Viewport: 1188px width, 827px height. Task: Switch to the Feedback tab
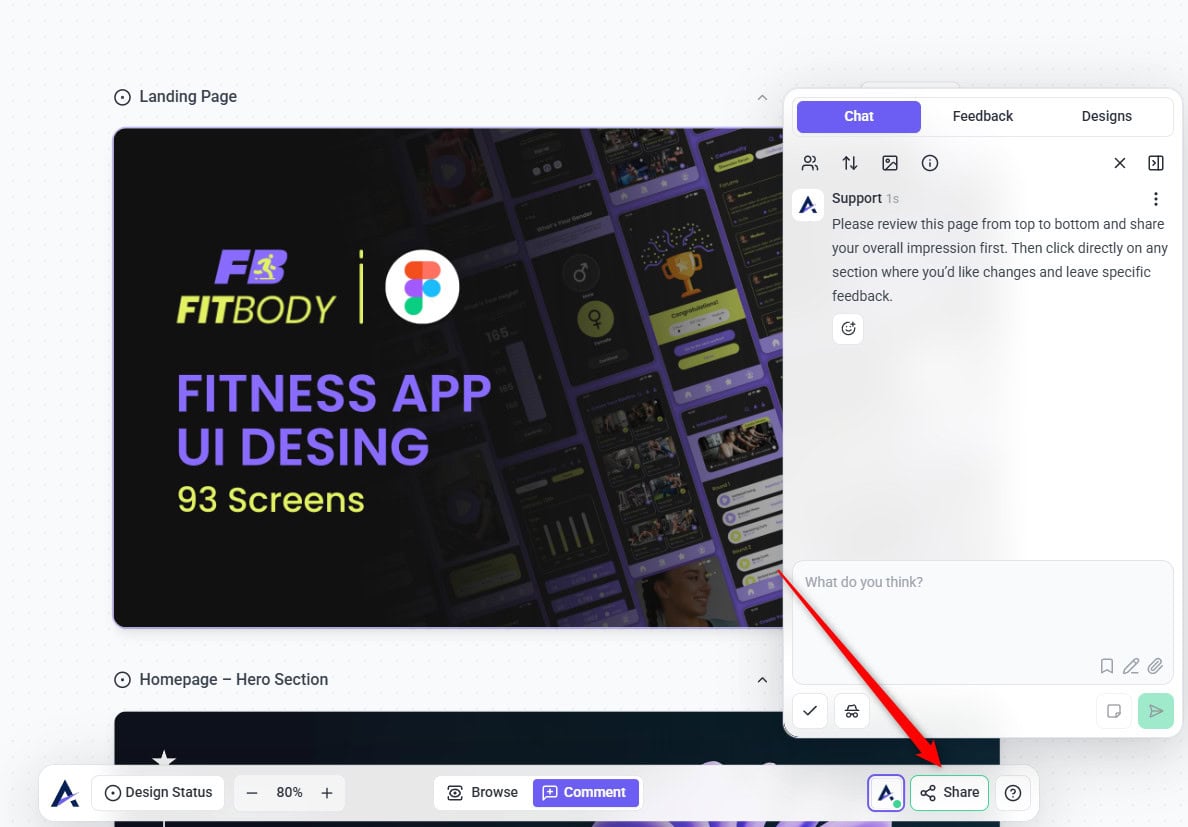tap(982, 116)
